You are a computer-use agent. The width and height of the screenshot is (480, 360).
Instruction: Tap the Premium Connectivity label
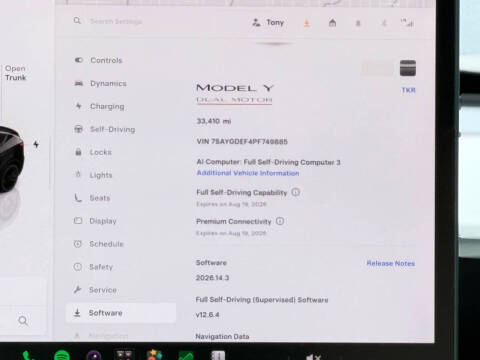pos(234,221)
